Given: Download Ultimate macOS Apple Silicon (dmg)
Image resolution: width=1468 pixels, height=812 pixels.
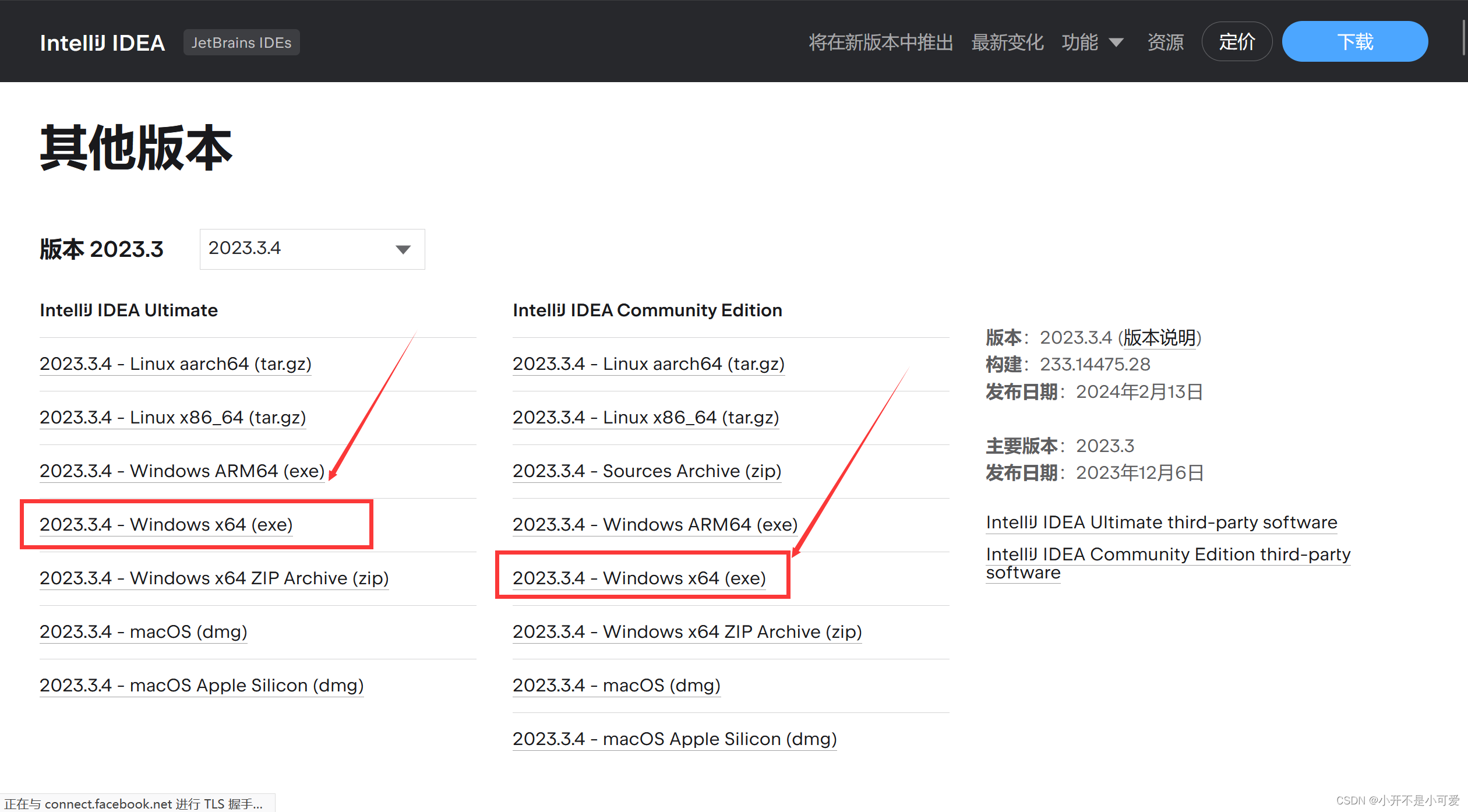Looking at the screenshot, I should [x=202, y=685].
